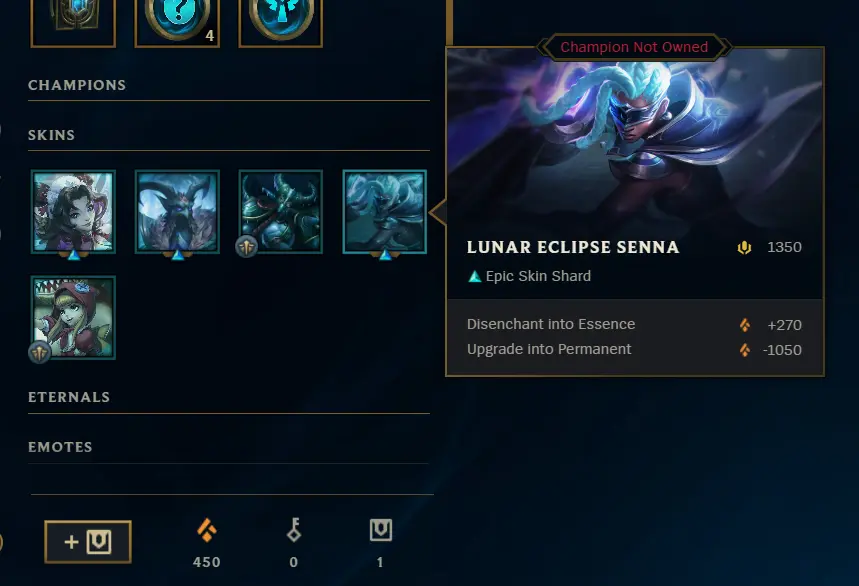This screenshot has width=859, height=586.
Task: Select the Lunar Eclipse Senna skin shard
Action: (x=385, y=212)
